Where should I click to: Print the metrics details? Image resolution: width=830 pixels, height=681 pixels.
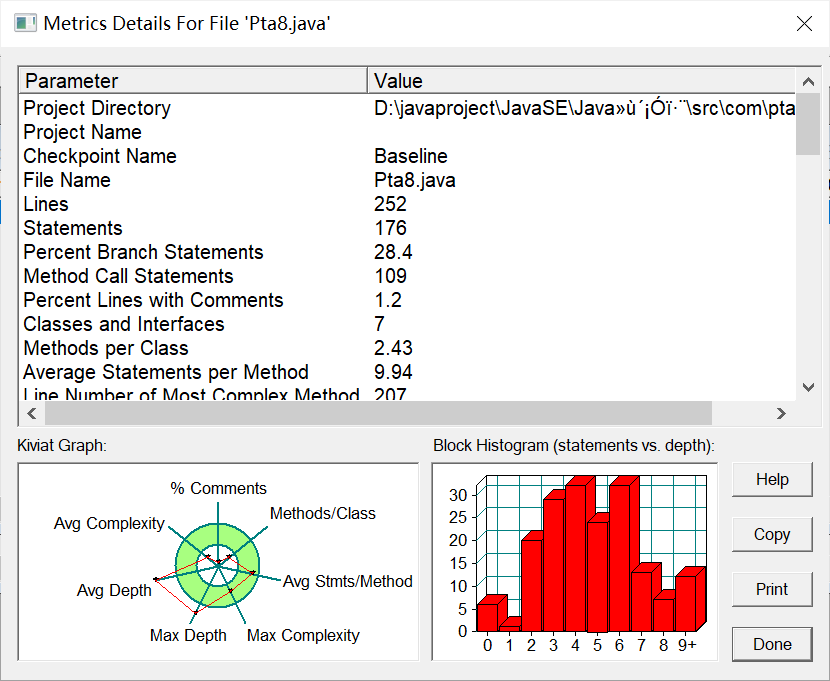point(772,589)
